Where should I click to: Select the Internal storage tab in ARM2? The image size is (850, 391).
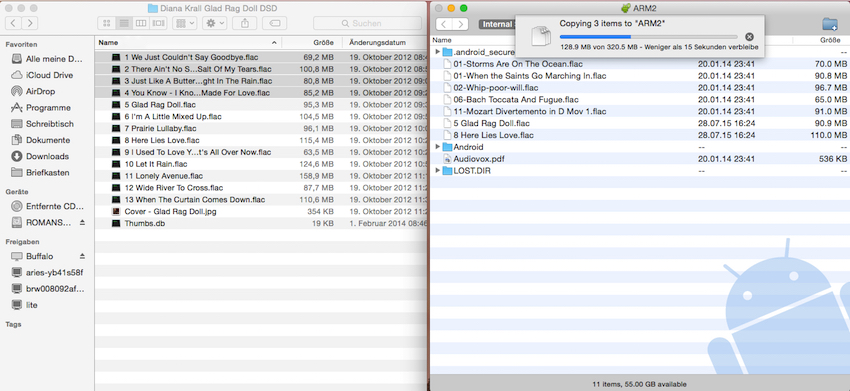[x=497, y=24]
